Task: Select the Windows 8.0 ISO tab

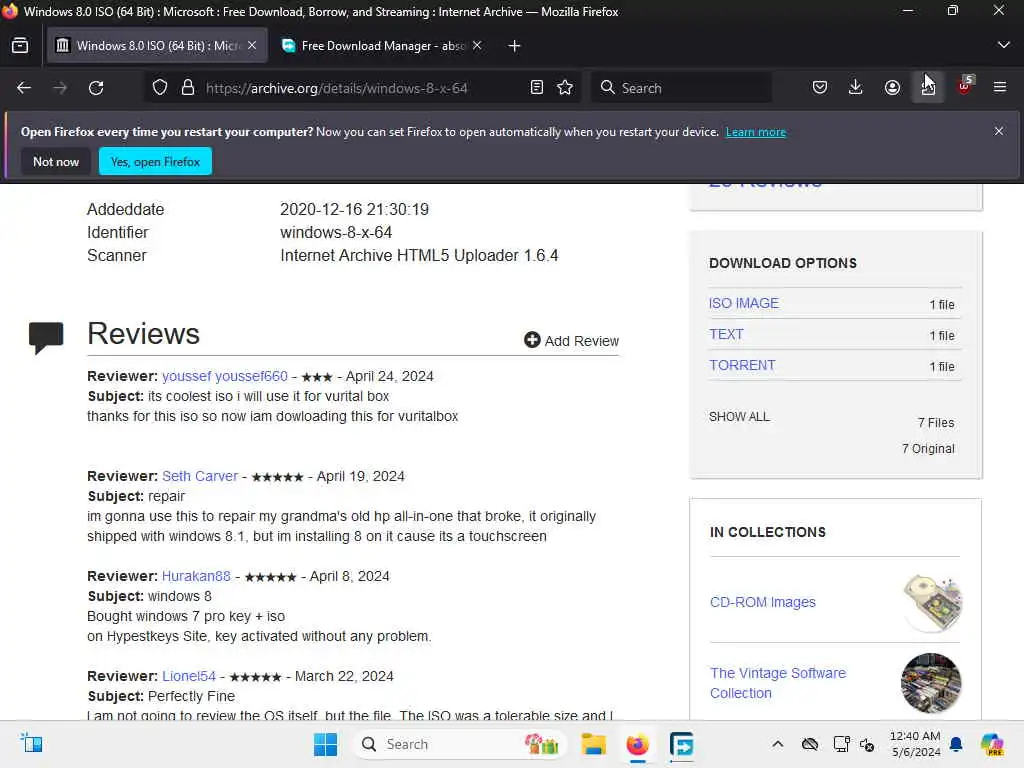Action: click(x=157, y=46)
